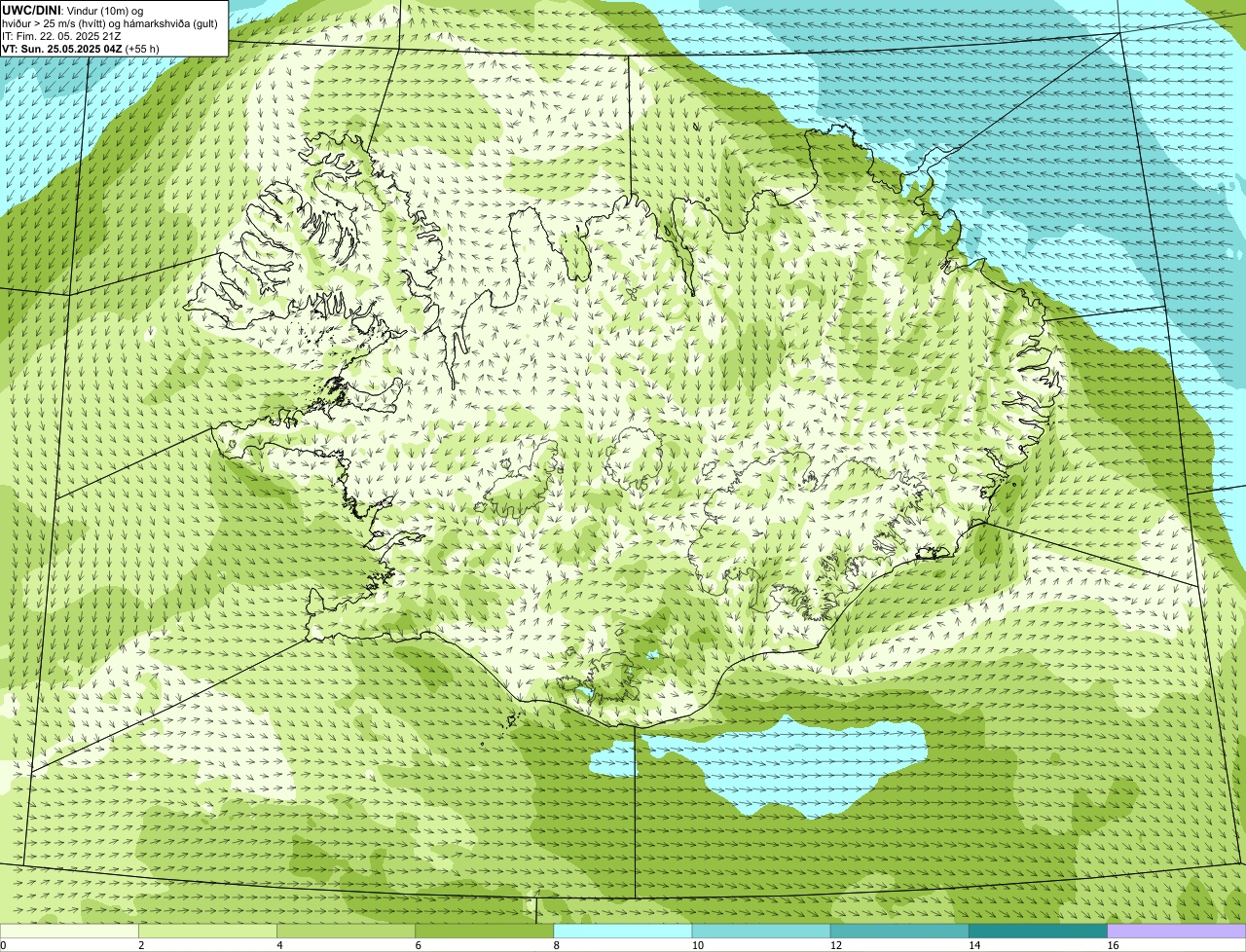Click the init time "IT: Fim. 22. 05. 2025 21Z"
Image resolution: width=1246 pixels, height=952 pixels.
click(61, 35)
